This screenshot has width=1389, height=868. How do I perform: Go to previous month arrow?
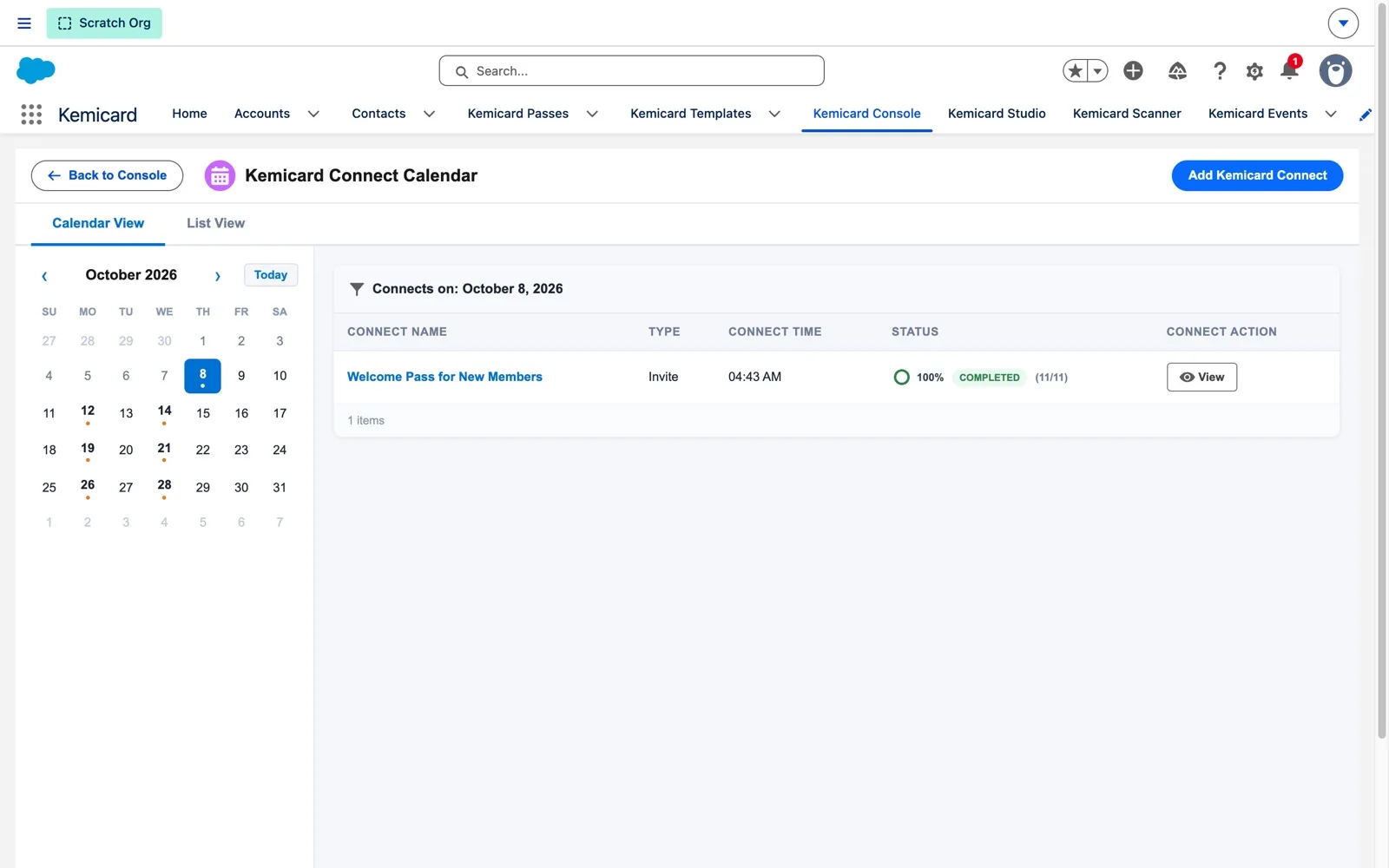tap(44, 276)
